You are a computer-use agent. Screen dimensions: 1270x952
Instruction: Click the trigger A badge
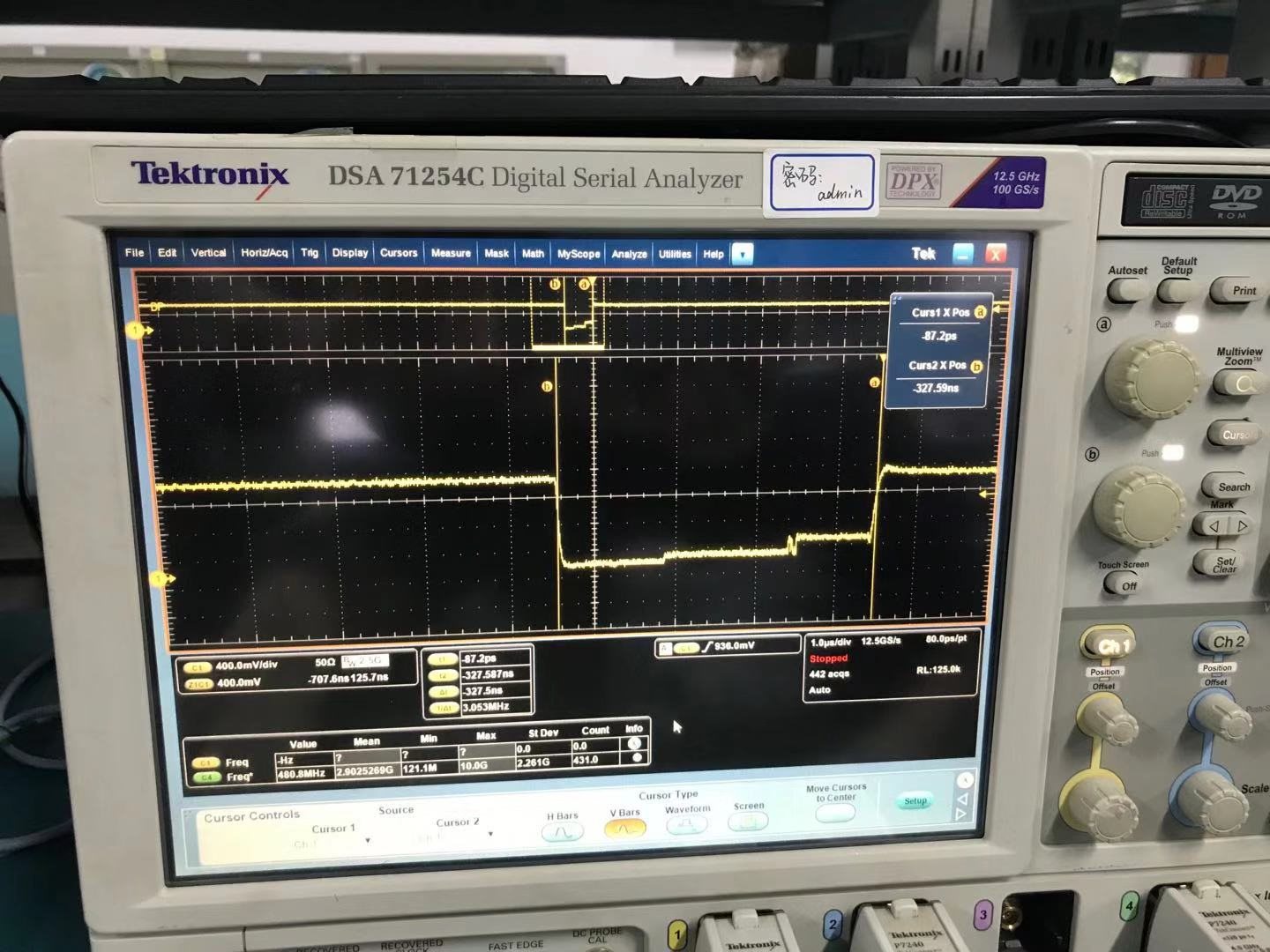pos(665,648)
